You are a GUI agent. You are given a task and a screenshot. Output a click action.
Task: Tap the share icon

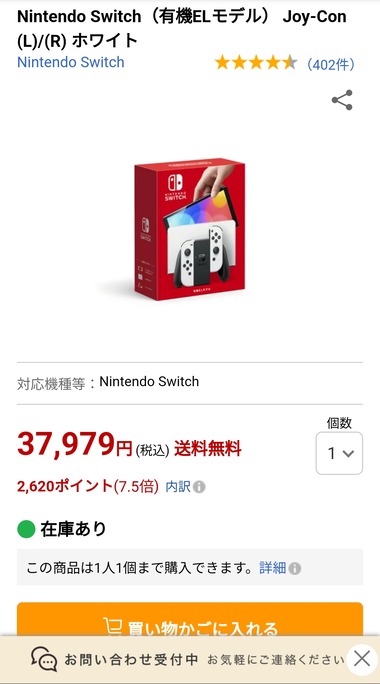coord(342,100)
